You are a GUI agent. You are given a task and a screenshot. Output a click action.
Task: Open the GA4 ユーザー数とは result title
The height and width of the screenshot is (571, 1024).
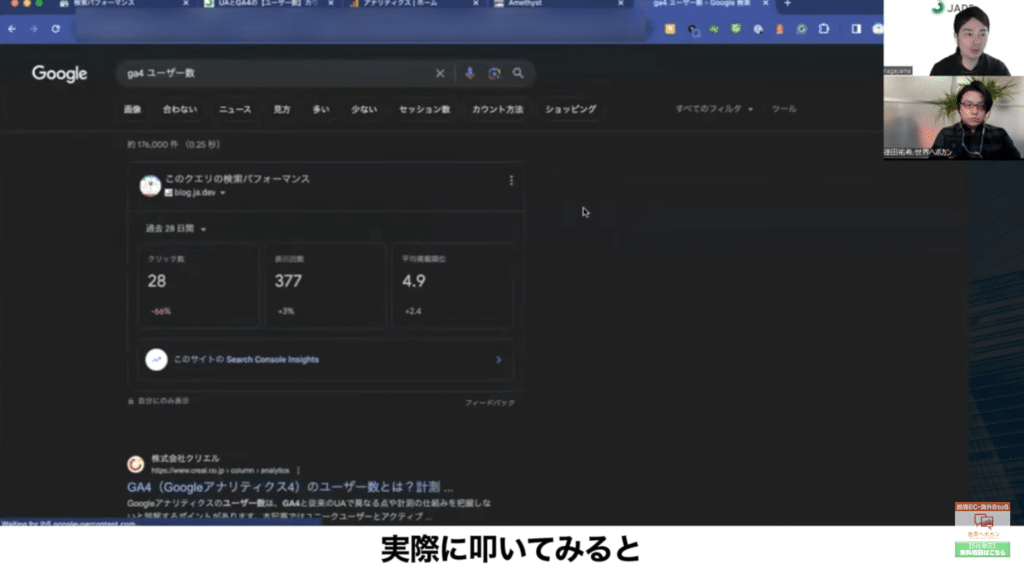(x=290, y=487)
